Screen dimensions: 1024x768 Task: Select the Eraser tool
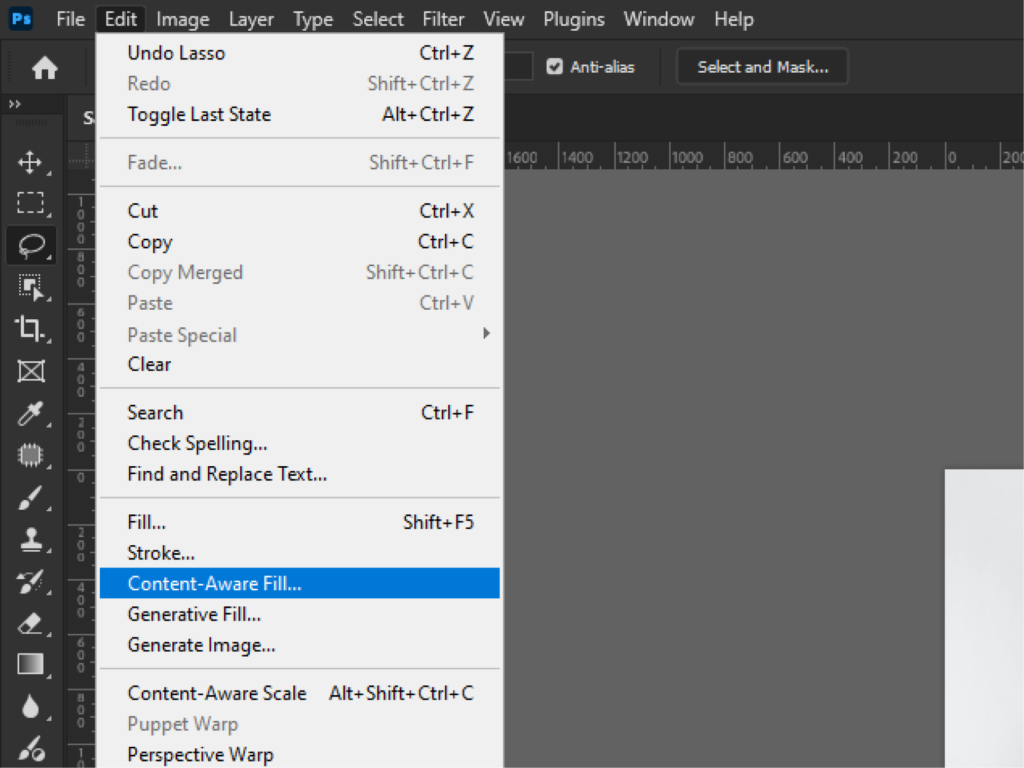(31, 624)
